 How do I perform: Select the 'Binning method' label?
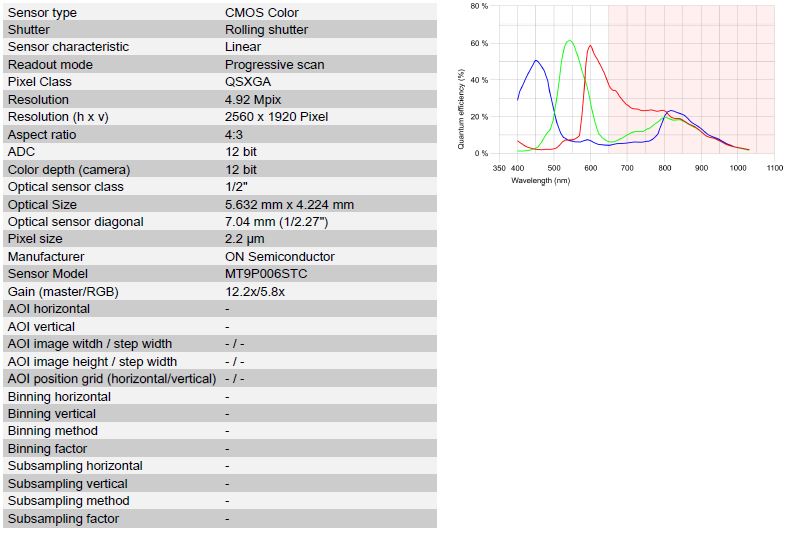[53, 431]
